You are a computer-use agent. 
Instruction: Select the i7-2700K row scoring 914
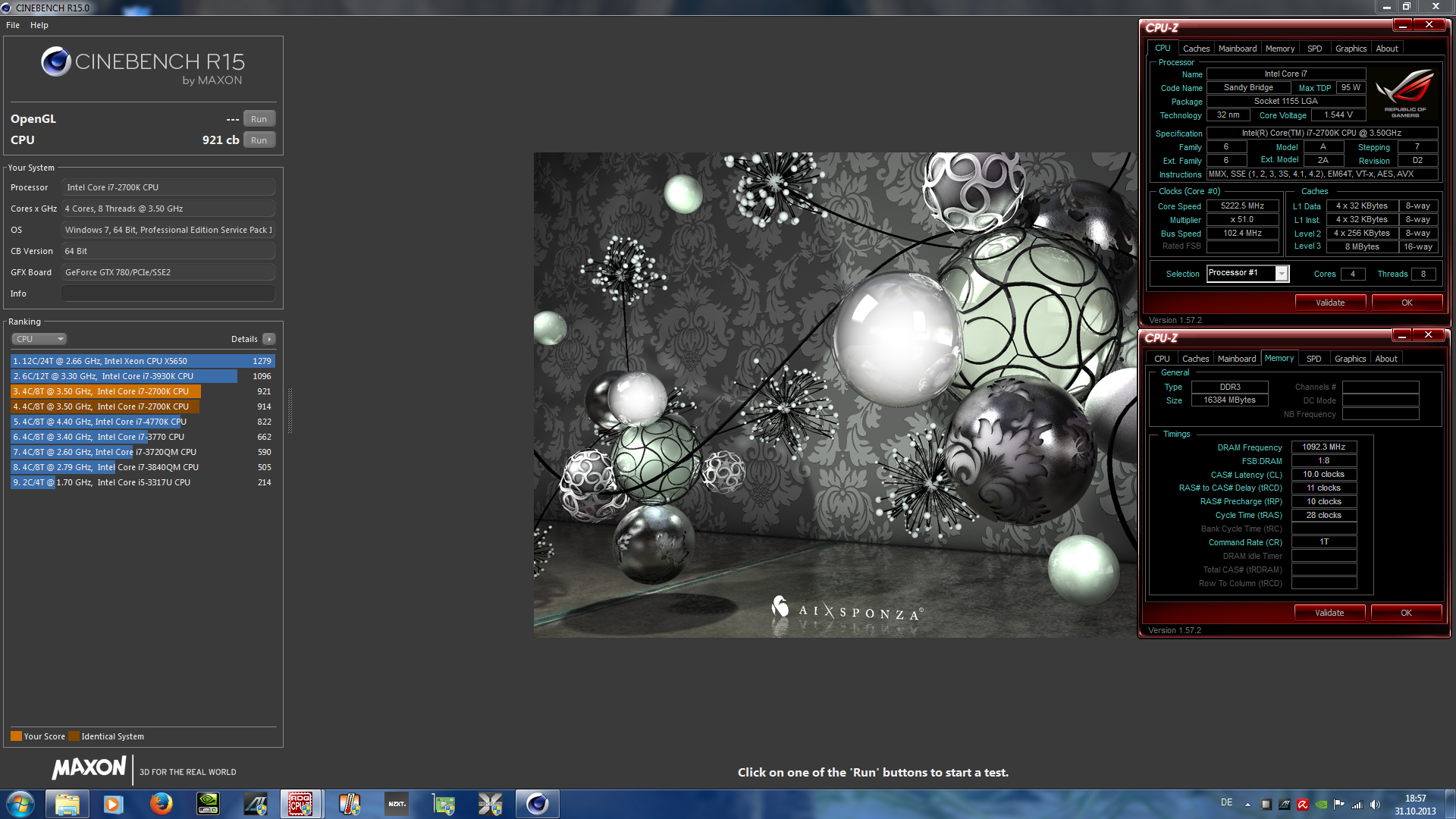click(143, 406)
